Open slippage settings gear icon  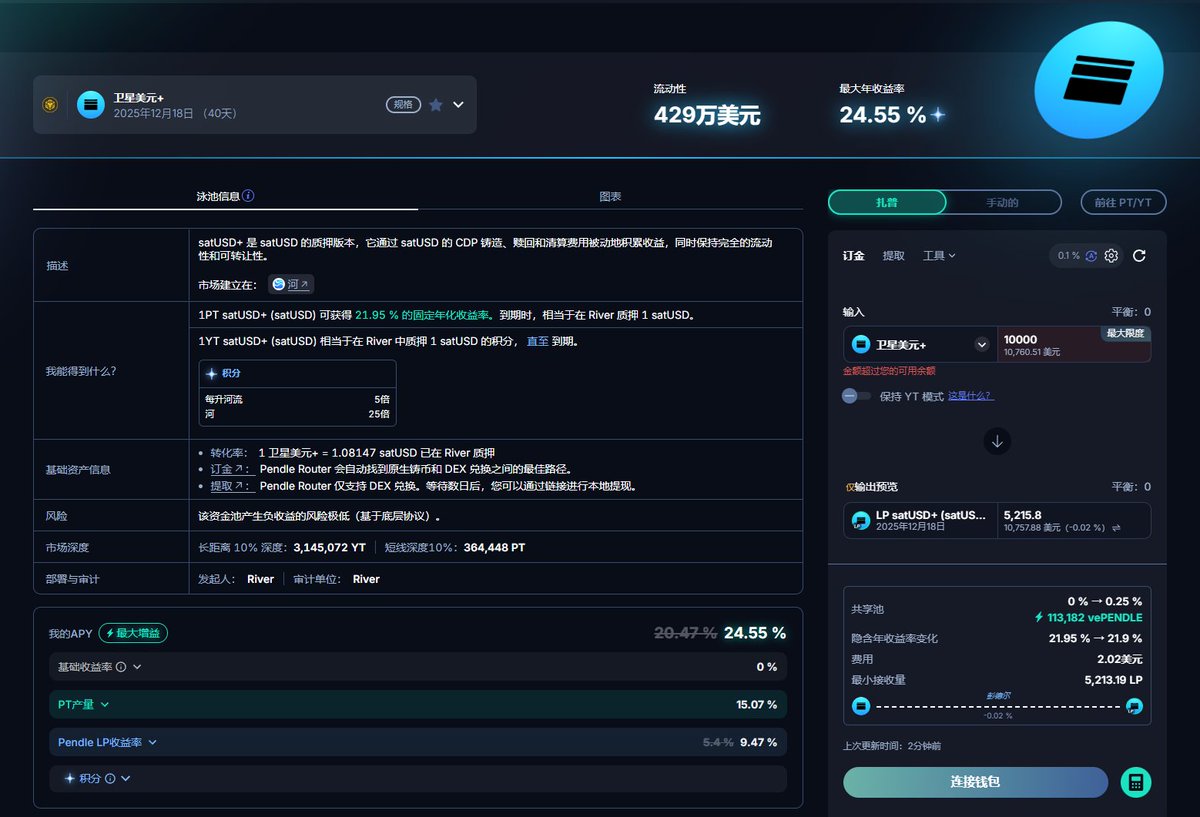tap(1111, 256)
